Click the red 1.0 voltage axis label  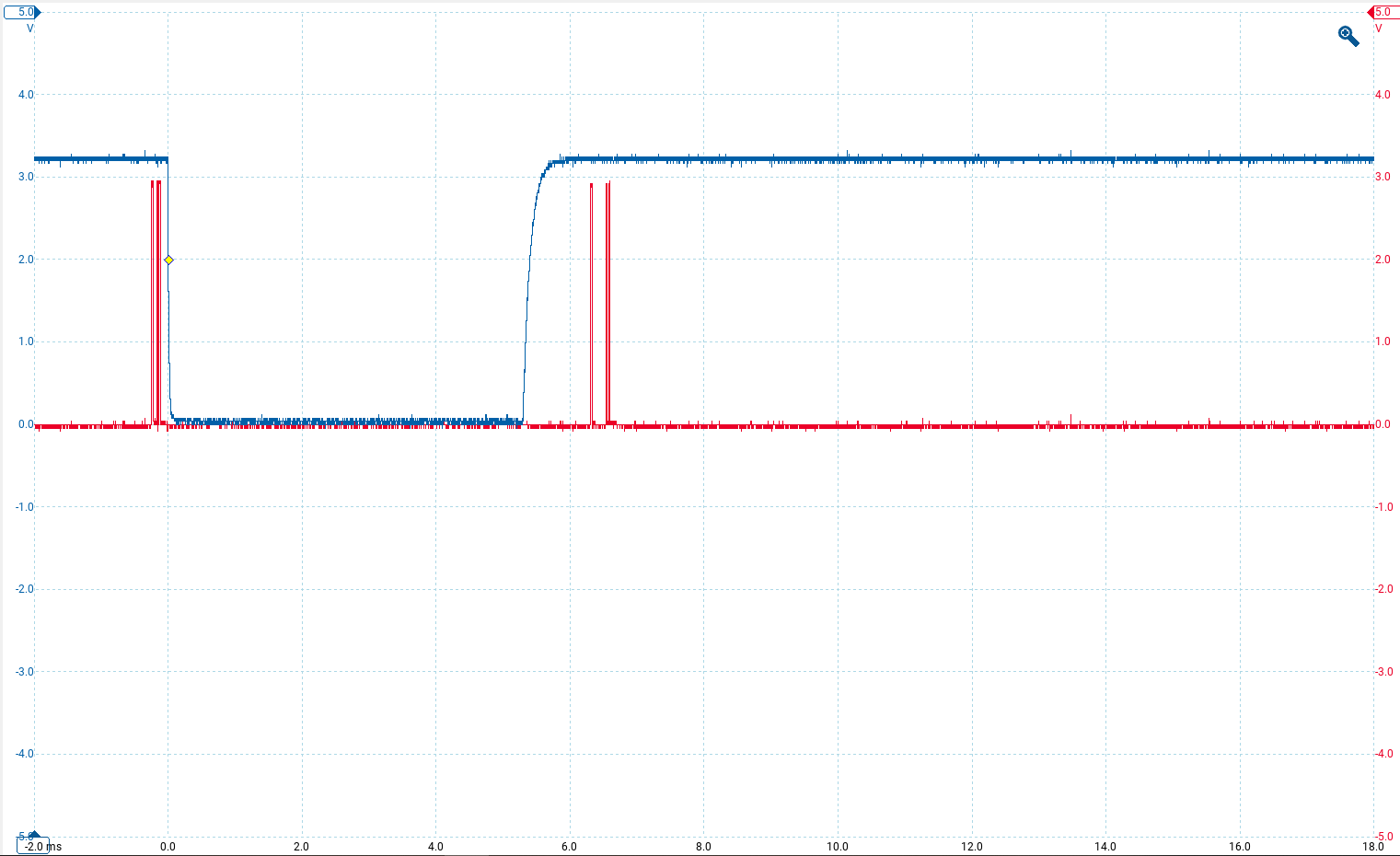click(x=1383, y=341)
